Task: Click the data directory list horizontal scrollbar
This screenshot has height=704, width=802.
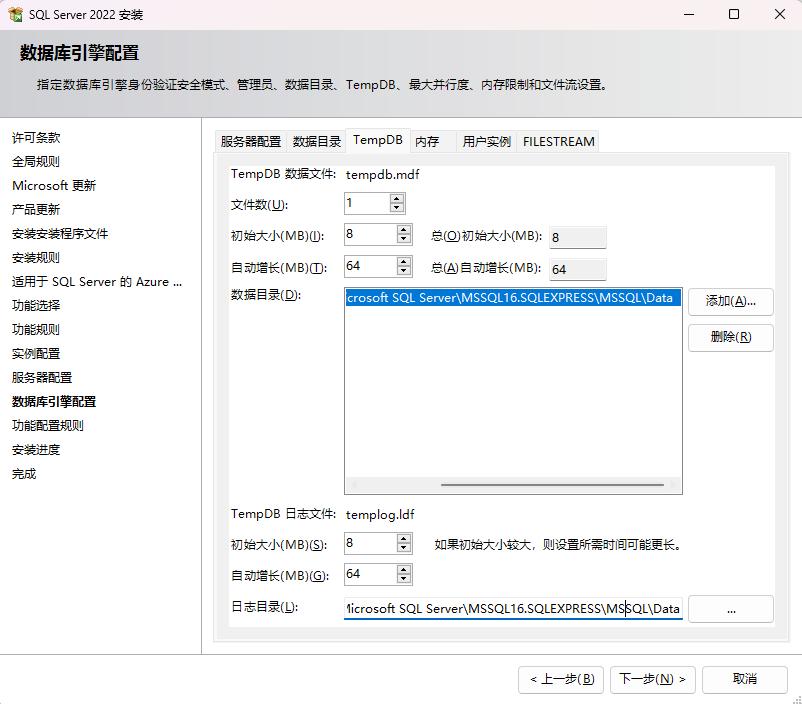Action: pos(552,485)
